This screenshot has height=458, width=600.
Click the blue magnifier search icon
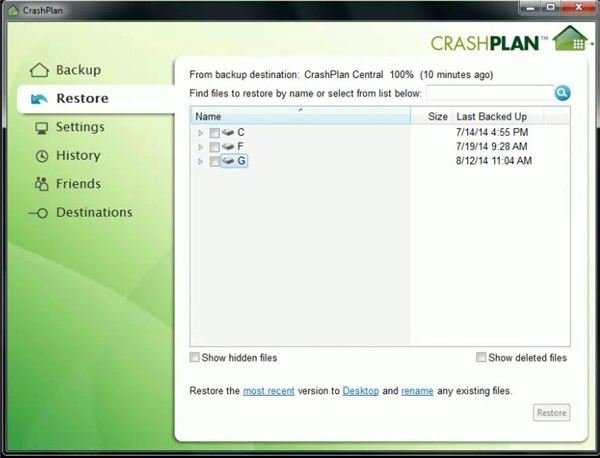pos(562,93)
